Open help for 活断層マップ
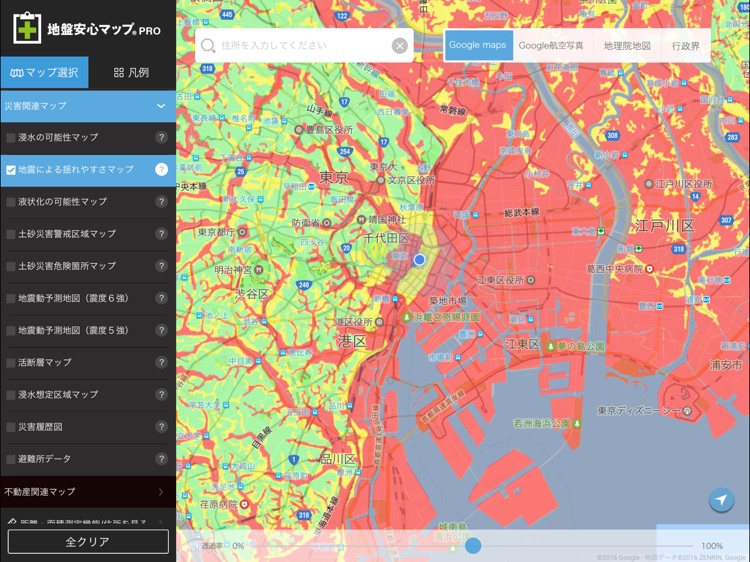 coord(162,362)
